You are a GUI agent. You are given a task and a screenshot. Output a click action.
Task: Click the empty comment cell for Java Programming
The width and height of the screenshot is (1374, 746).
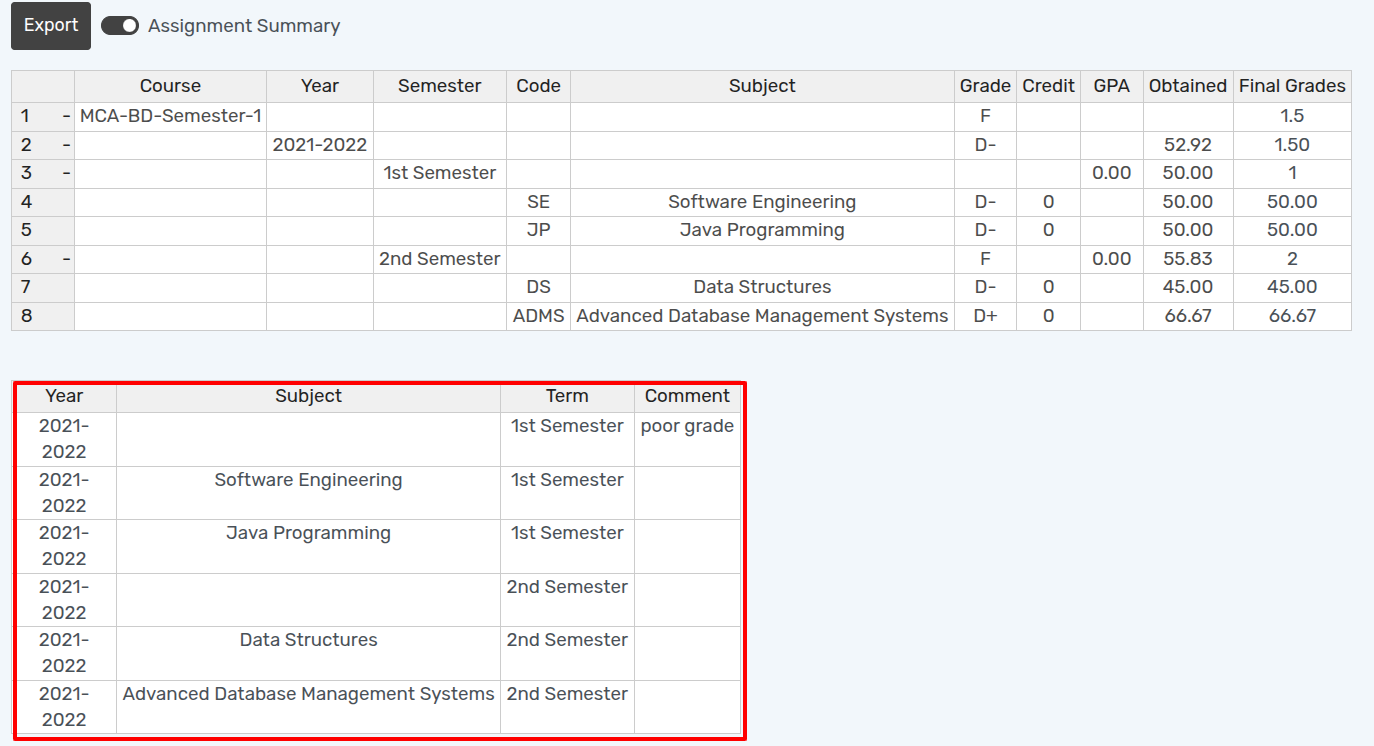coord(687,546)
